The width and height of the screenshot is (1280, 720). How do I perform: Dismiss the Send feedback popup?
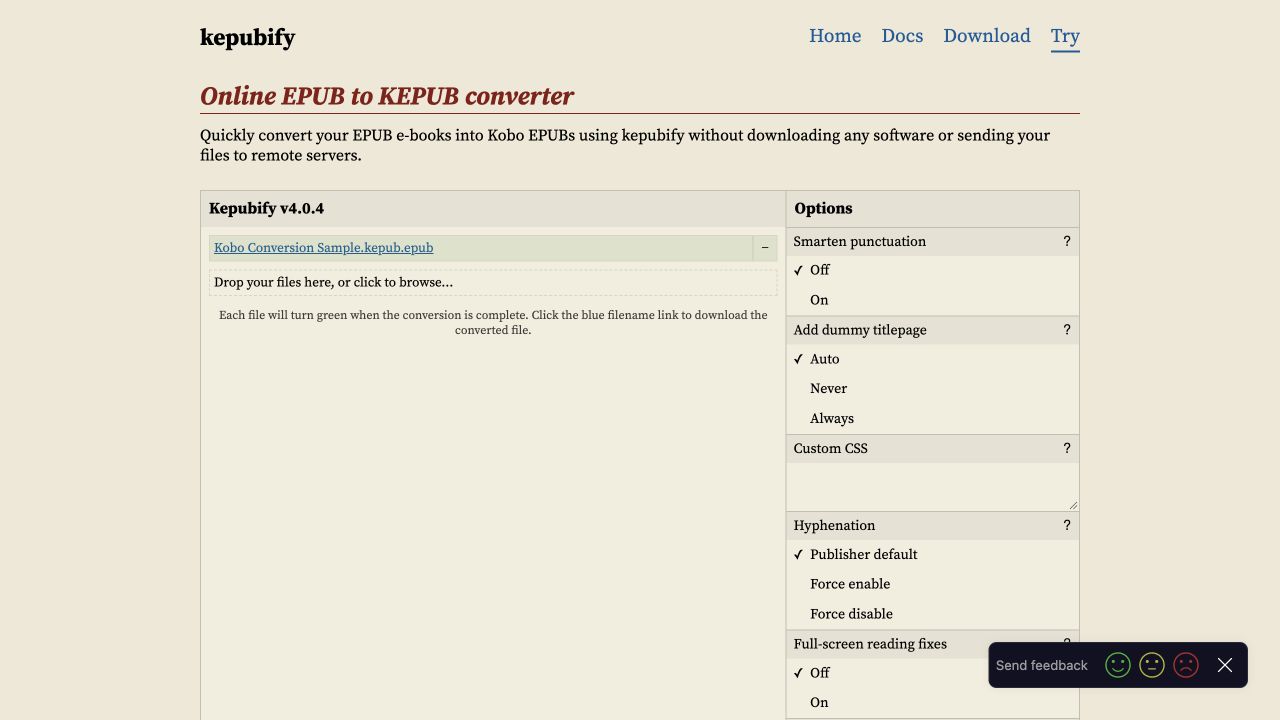click(x=1225, y=665)
